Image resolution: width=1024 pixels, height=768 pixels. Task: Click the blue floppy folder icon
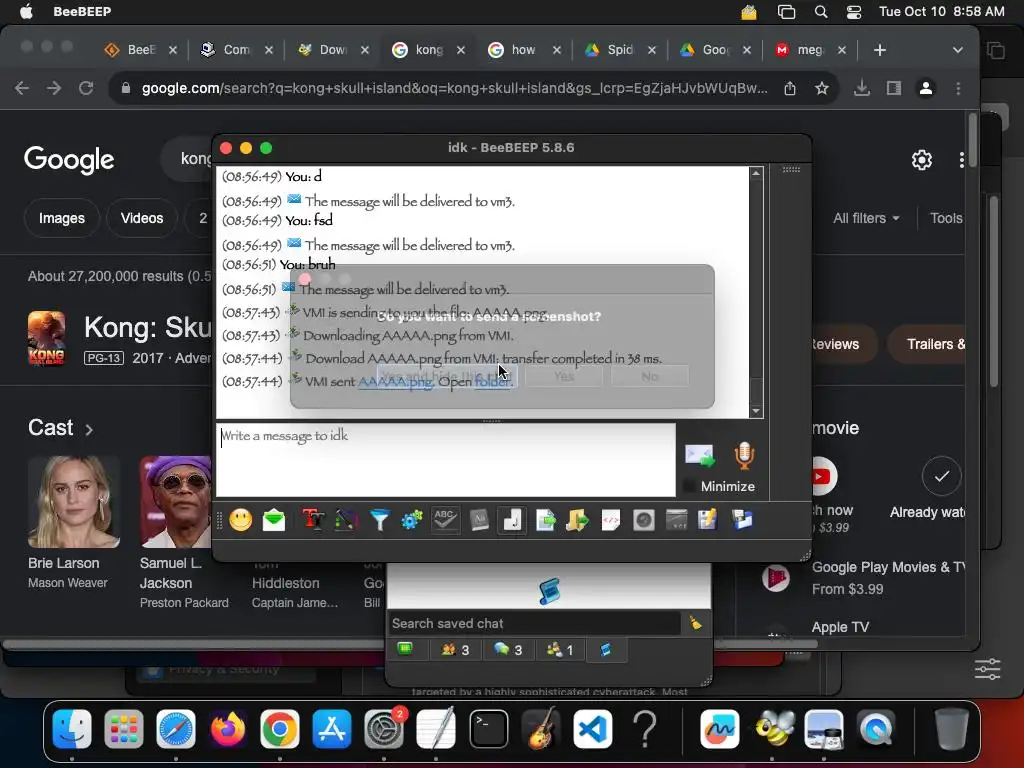point(742,520)
